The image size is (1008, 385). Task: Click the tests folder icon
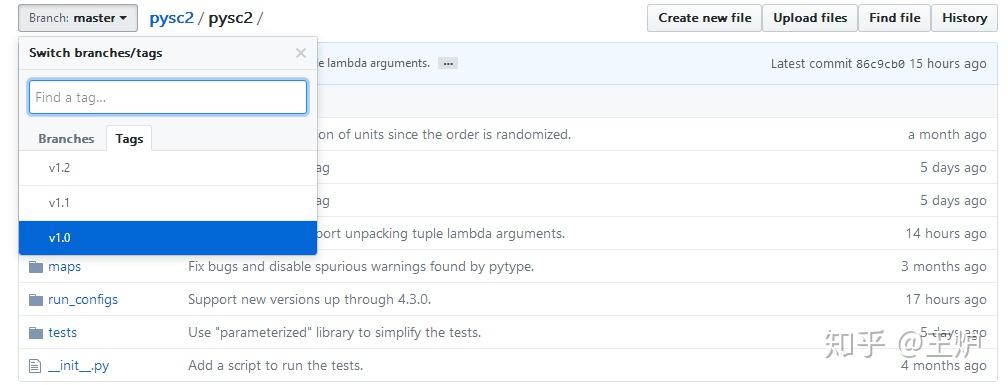pyautogui.click(x=35, y=333)
